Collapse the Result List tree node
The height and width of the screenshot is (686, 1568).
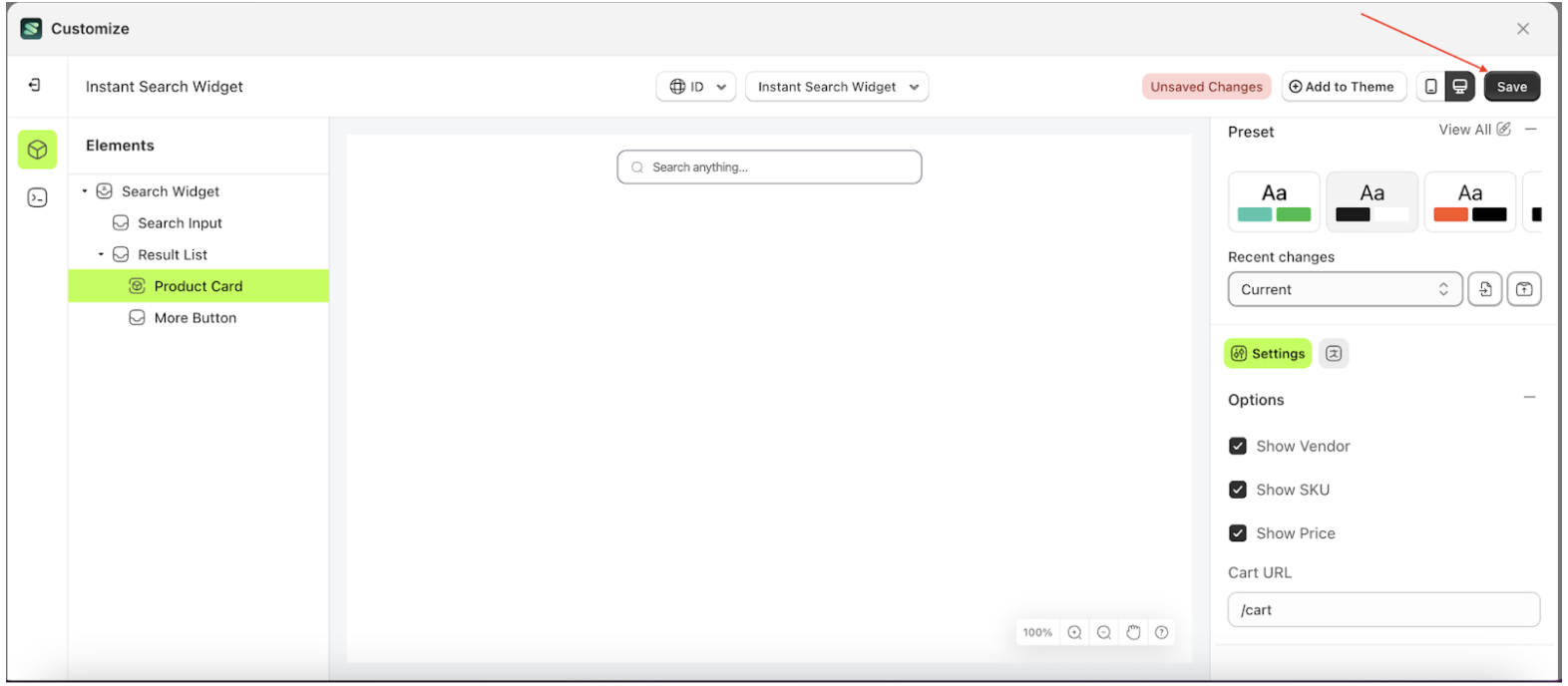(x=101, y=254)
